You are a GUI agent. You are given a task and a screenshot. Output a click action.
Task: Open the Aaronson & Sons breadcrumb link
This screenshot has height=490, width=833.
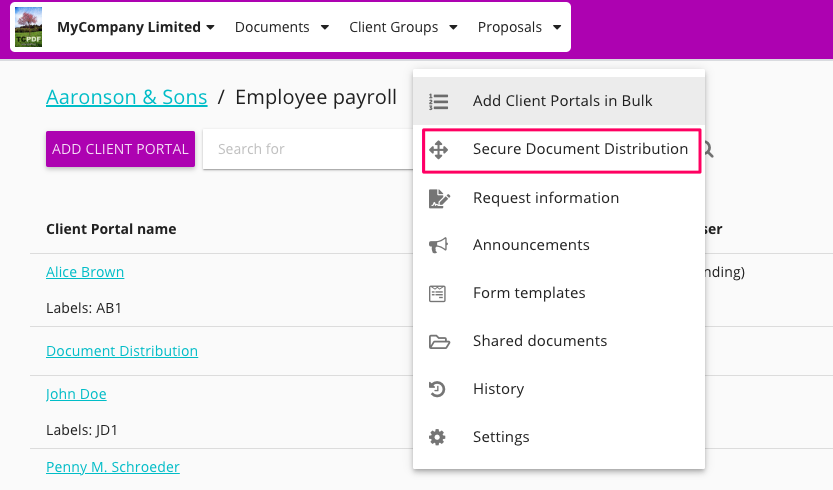pyautogui.click(x=126, y=97)
